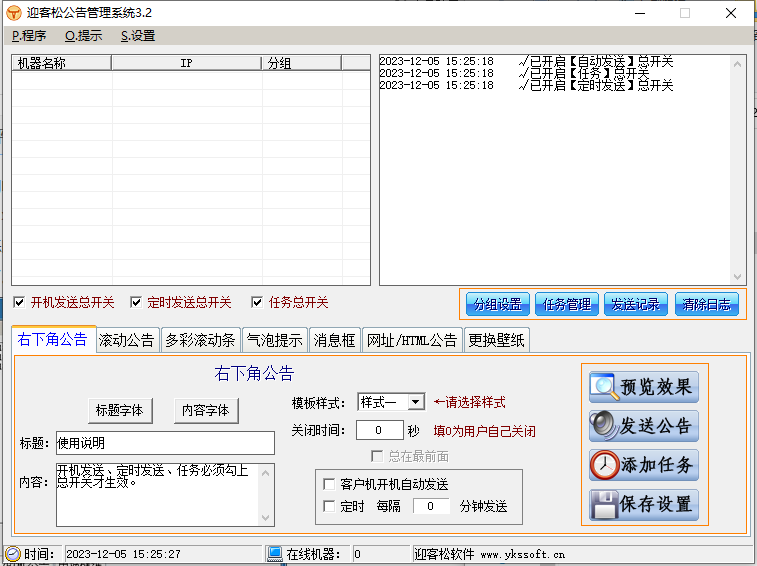Select the 右下角公告 tab
Viewport: 757px width, 566px height.
(53, 339)
